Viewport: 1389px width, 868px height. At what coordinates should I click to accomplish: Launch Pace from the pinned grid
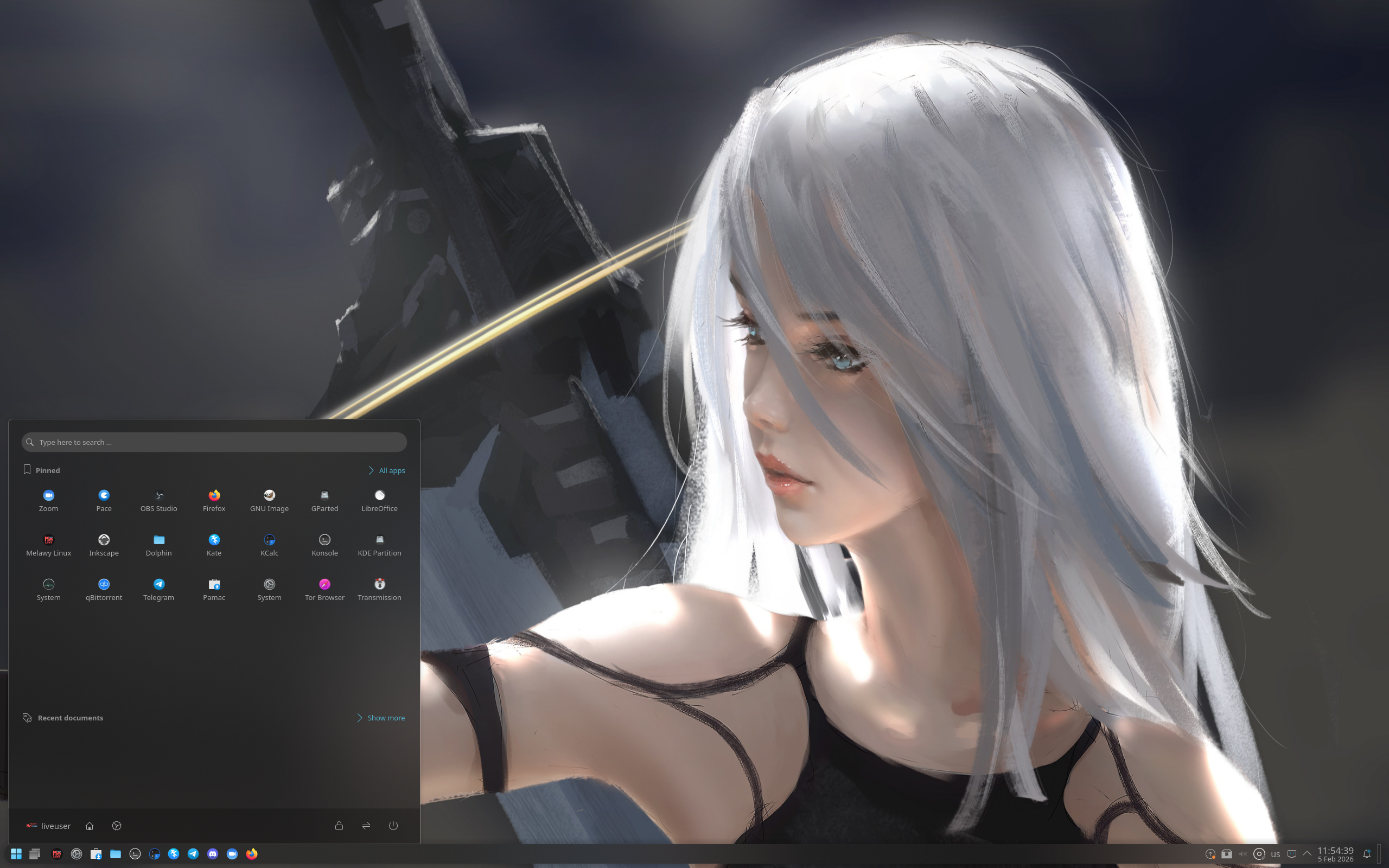[x=104, y=501]
